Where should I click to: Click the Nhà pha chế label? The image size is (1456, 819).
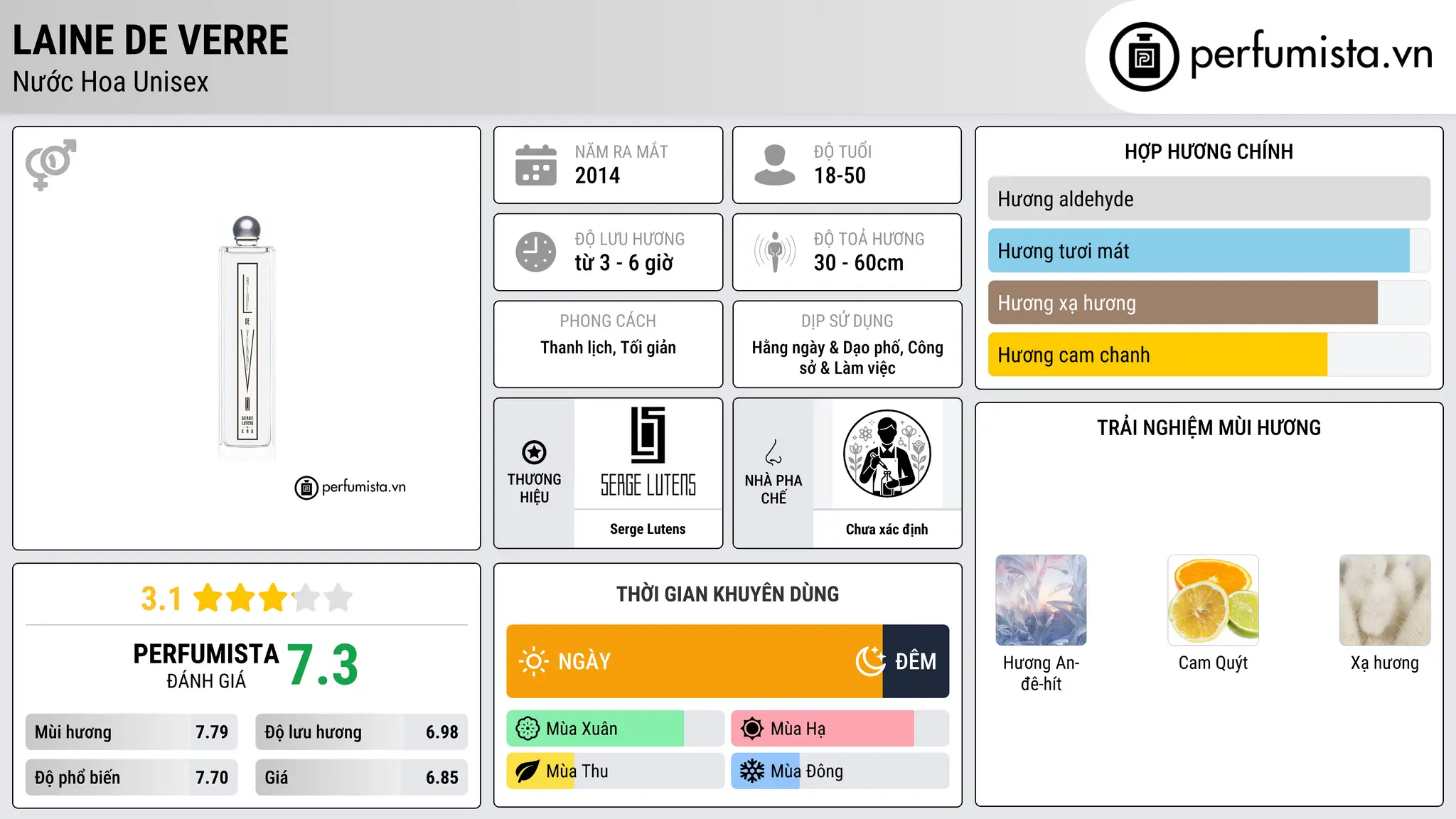[x=773, y=489]
